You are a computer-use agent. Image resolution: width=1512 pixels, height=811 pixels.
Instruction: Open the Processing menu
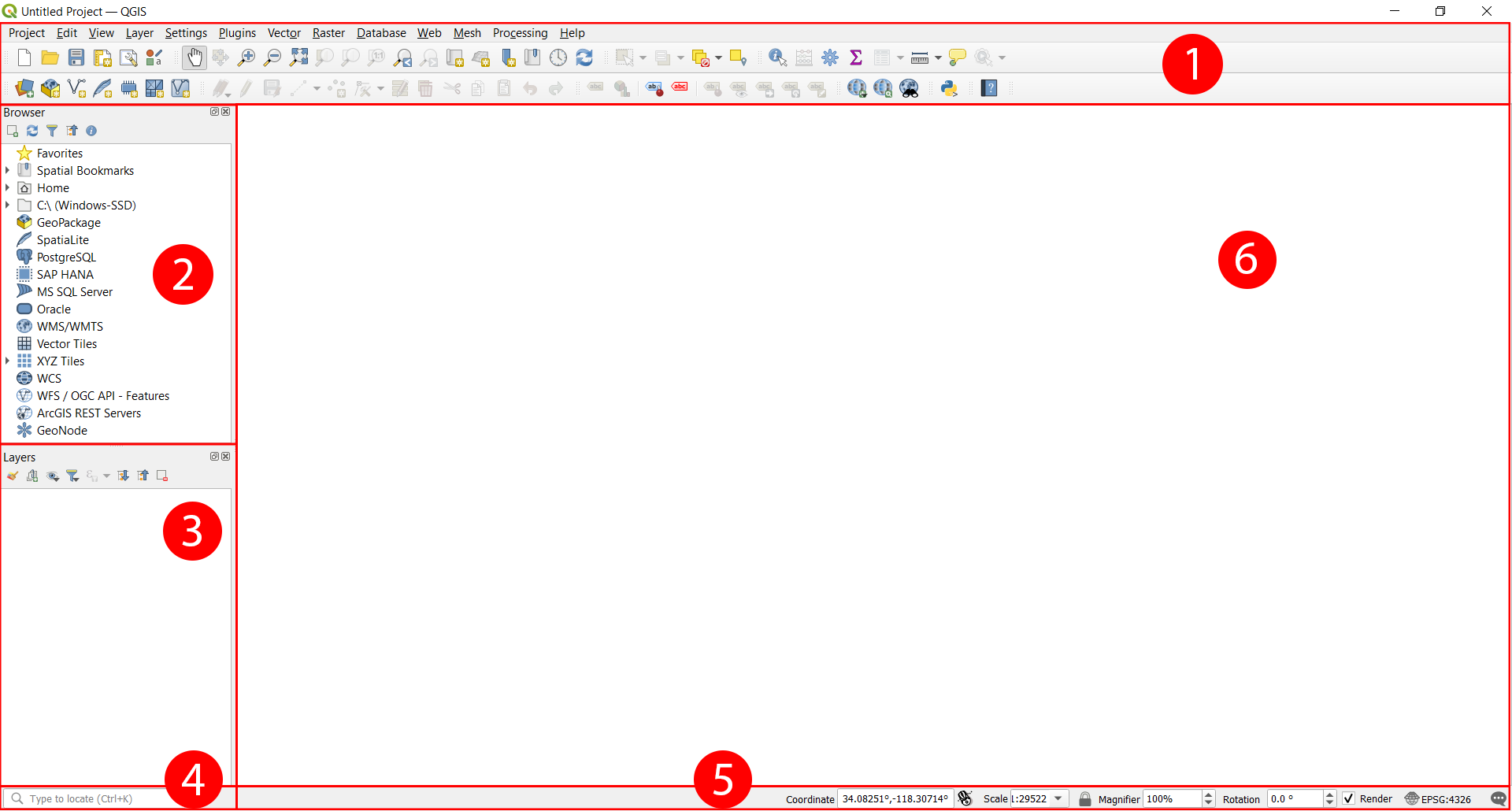point(520,32)
